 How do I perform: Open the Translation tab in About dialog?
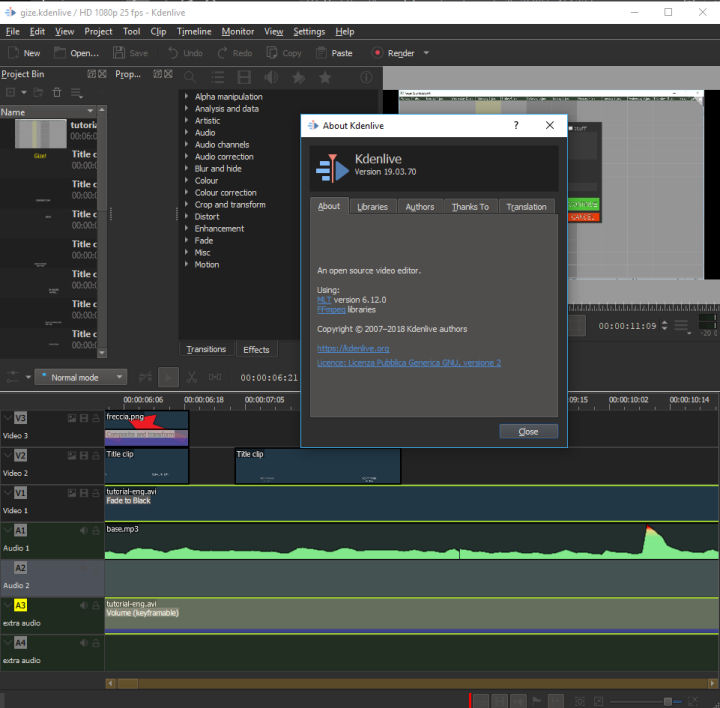tap(526, 207)
